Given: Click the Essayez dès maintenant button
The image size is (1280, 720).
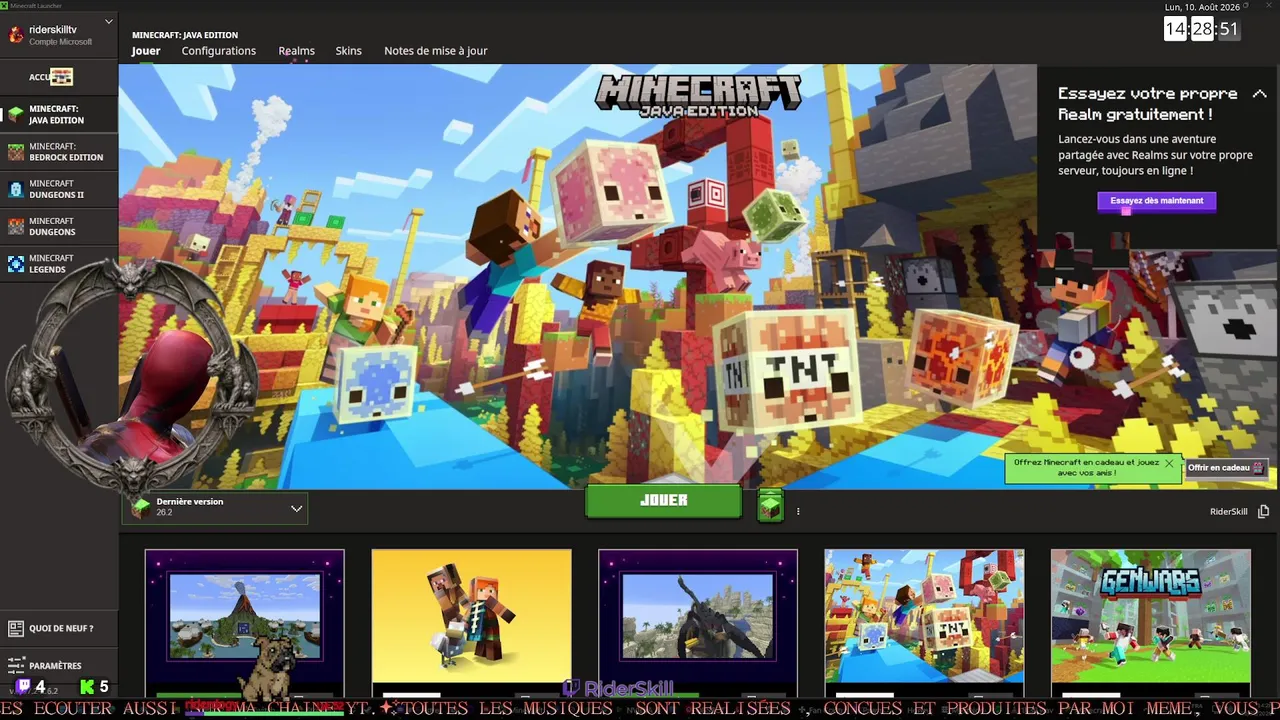Looking at the screenshot, I should [x=1157, y=201].
